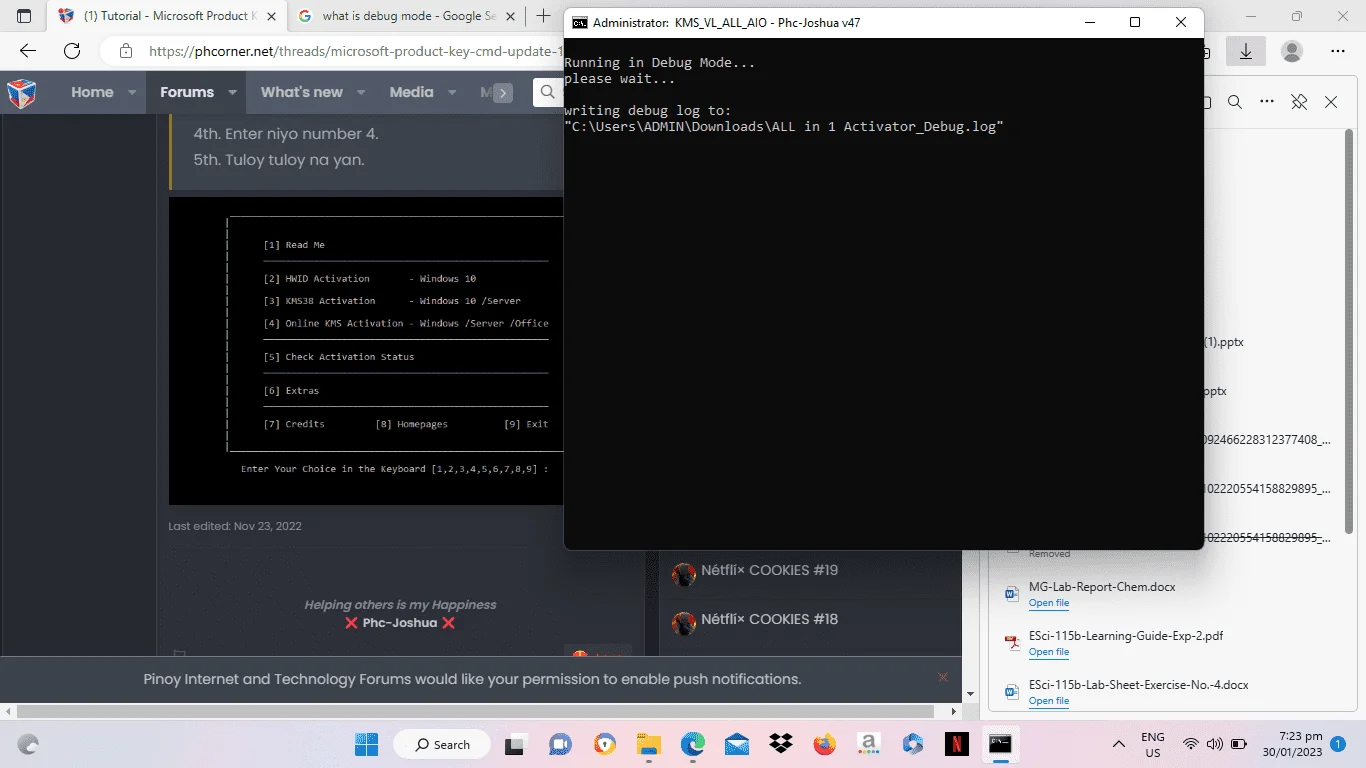Open Edge Settings and more menu
Viewport: 1366px width, 768px height.
1338,51
